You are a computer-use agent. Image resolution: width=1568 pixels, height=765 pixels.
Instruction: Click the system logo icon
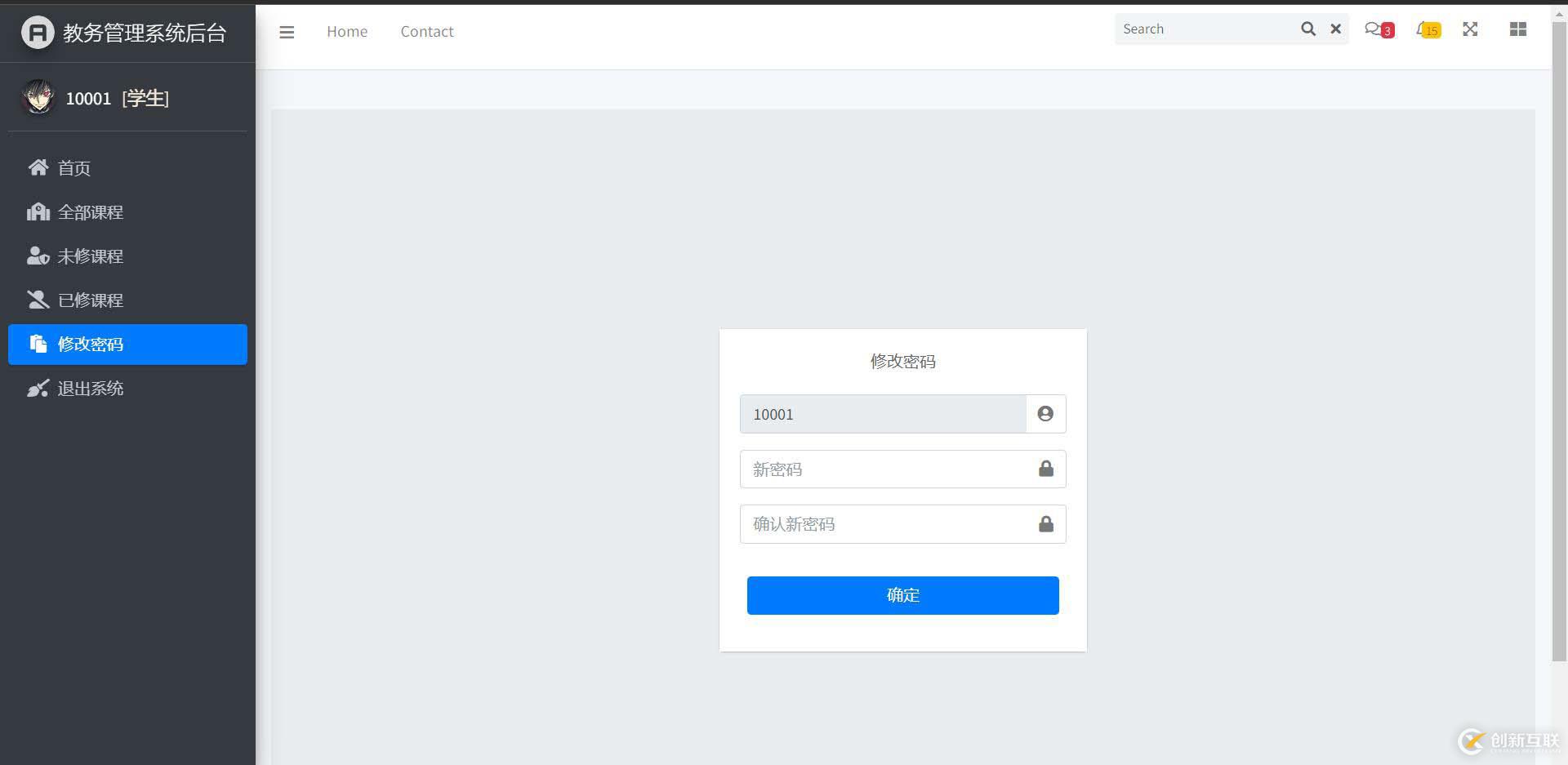[x=37, y=33]
